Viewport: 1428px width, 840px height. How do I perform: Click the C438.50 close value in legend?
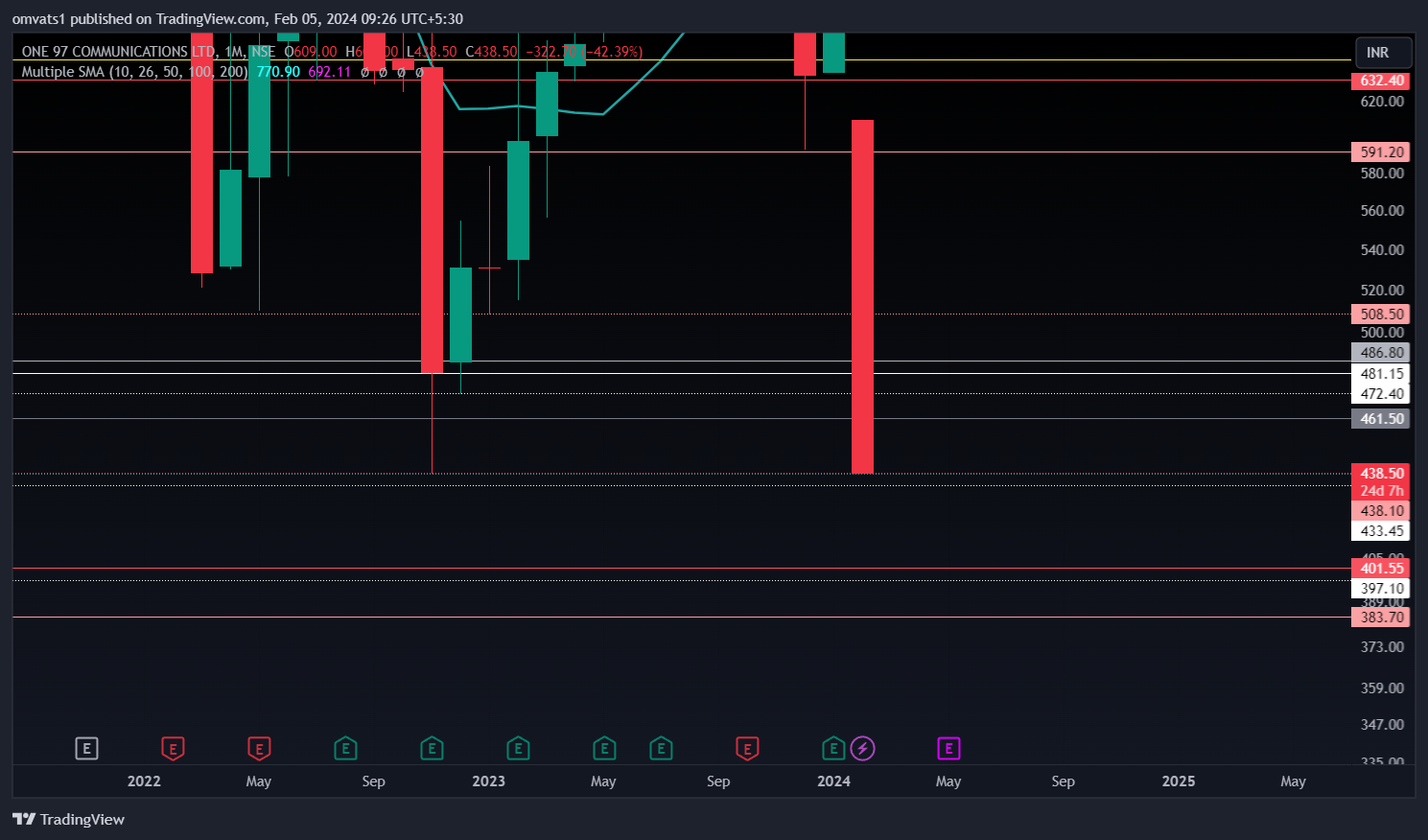pos(491,52)
